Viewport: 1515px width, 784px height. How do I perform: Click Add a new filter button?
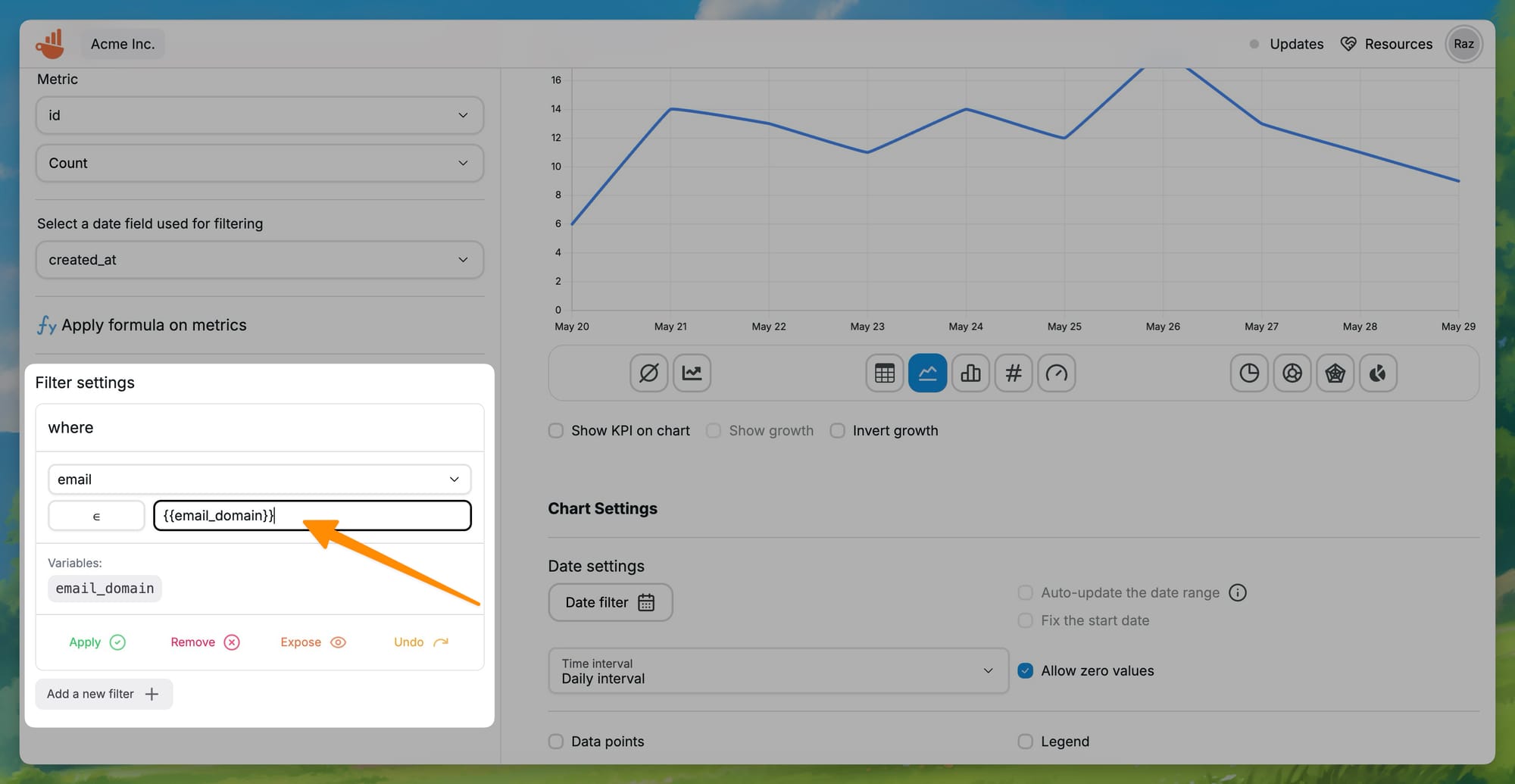[104, 694]
